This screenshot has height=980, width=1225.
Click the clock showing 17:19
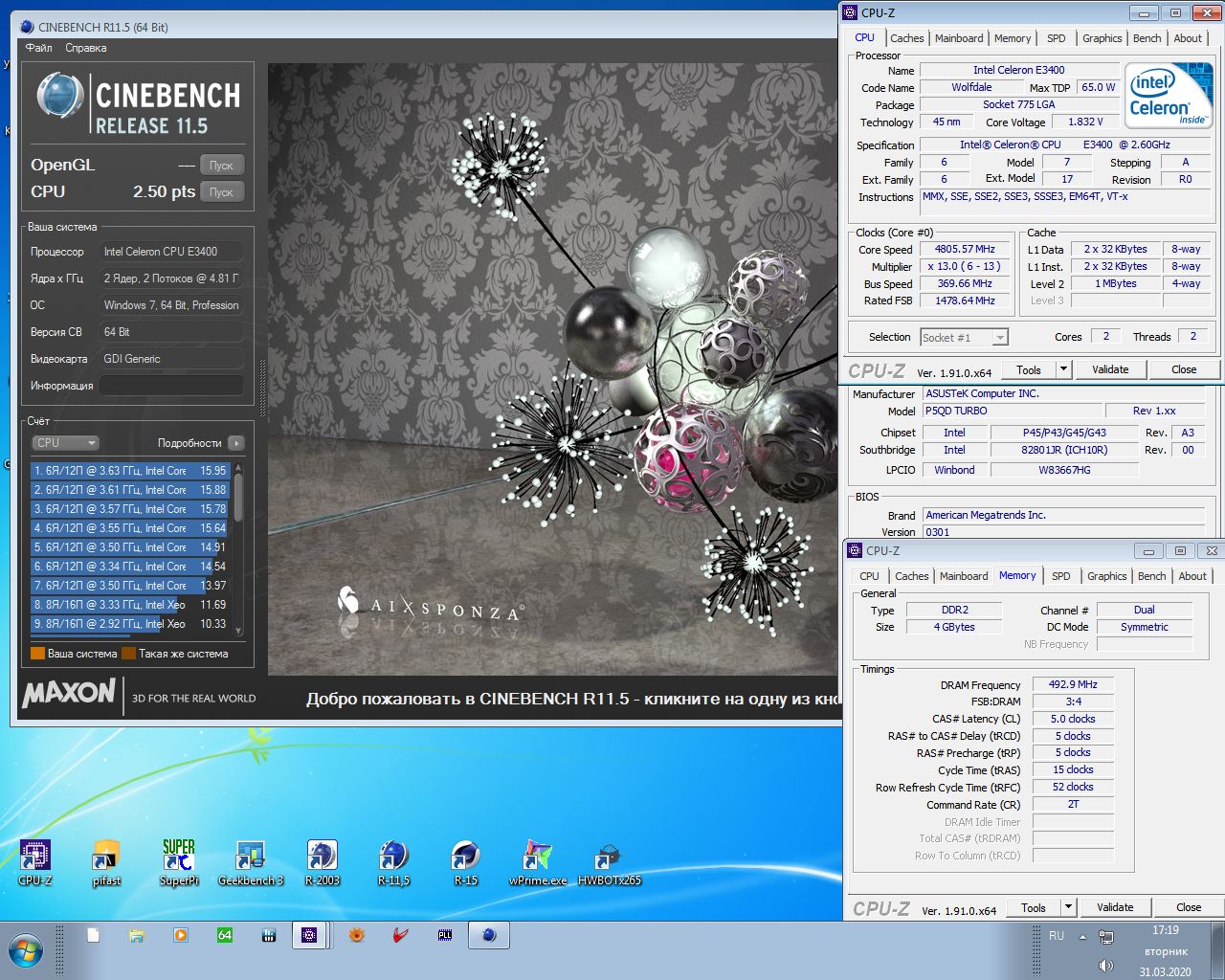click(1166, 930)
